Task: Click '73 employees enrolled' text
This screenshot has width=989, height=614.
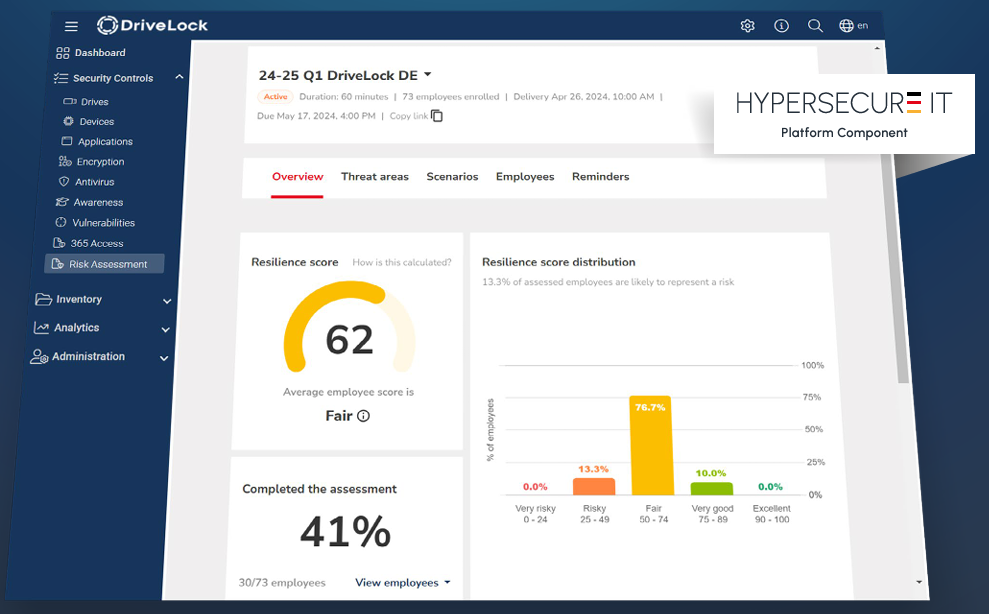Action: point(450,97)
